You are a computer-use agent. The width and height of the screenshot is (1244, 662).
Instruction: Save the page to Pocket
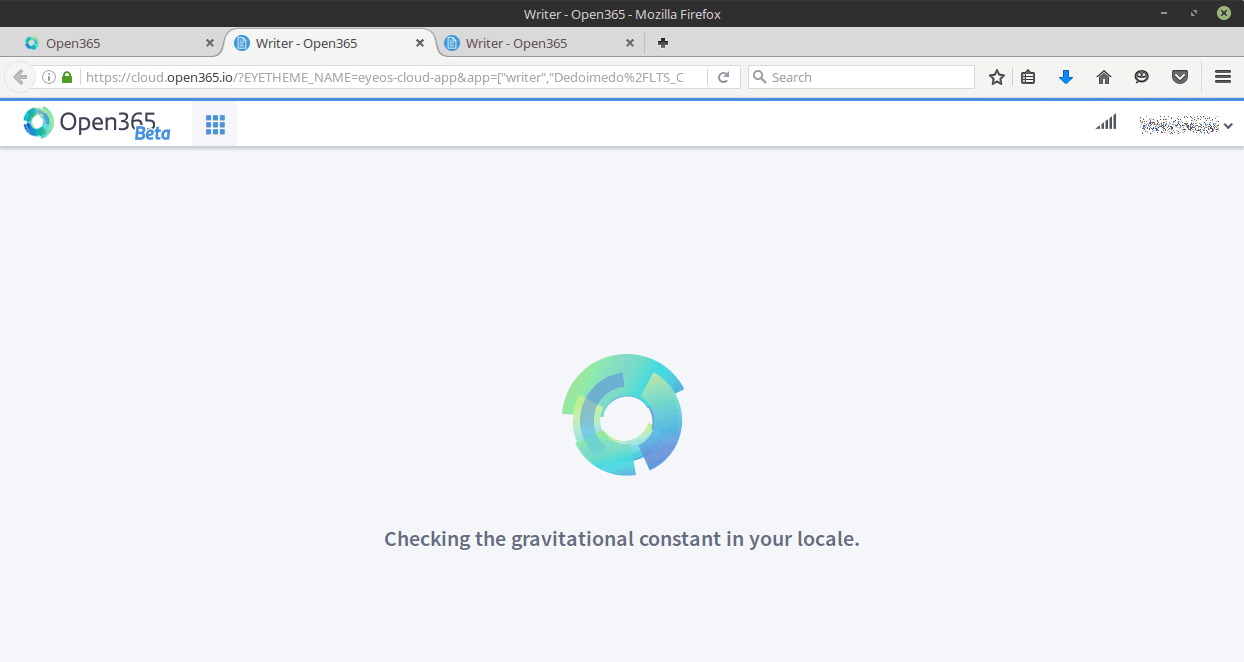coord(1180,77)
